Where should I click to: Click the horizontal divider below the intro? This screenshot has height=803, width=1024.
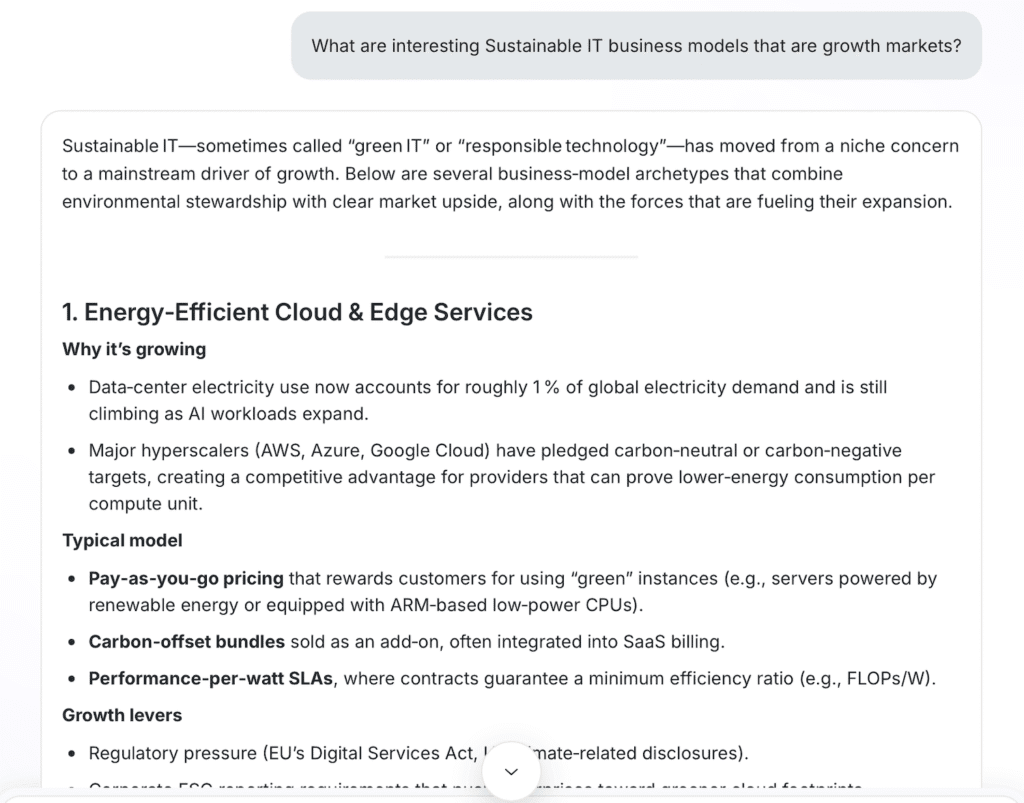point(510,257)
